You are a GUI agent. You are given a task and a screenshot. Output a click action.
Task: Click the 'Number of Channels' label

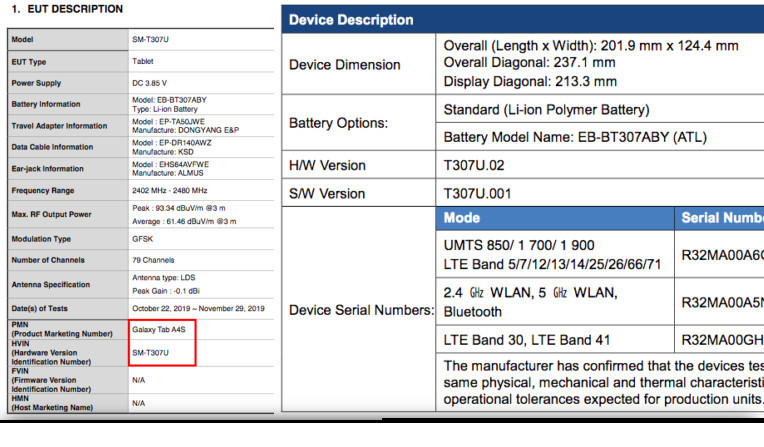point(48,260)
